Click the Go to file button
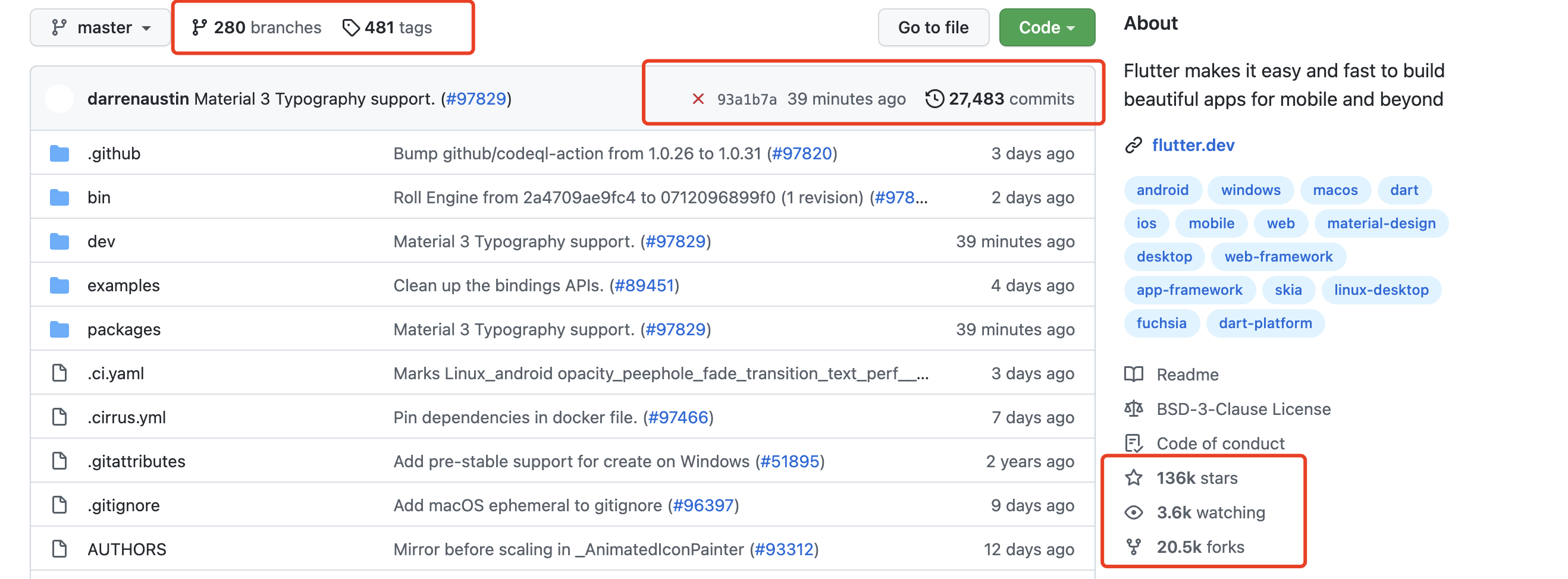The image size is (1568, 579). 933,27
